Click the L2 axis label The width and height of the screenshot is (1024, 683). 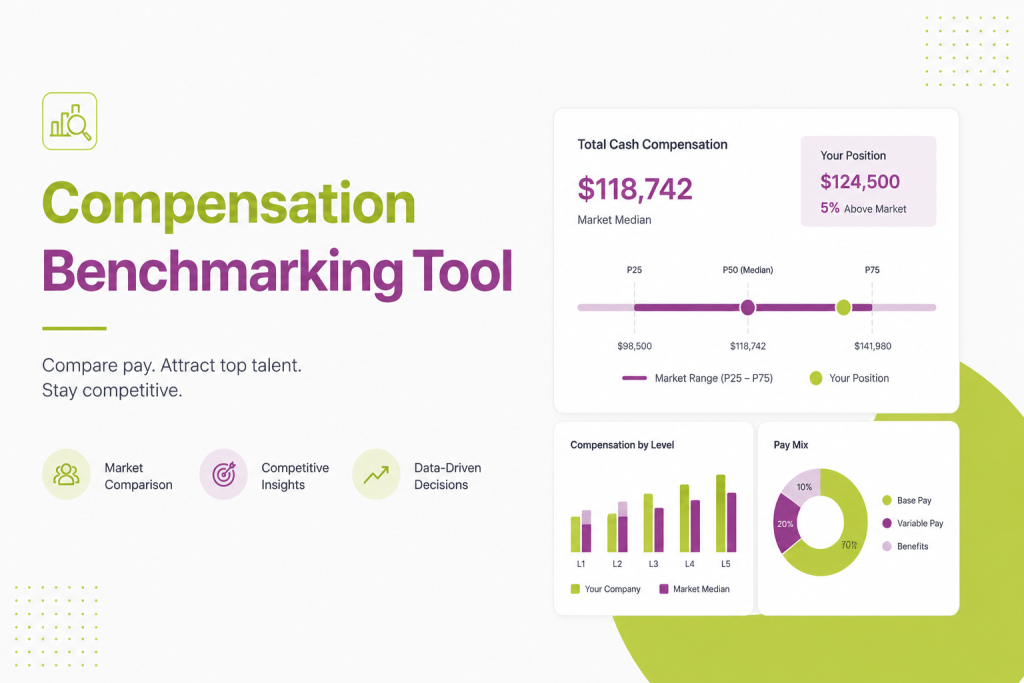(617, 564)
